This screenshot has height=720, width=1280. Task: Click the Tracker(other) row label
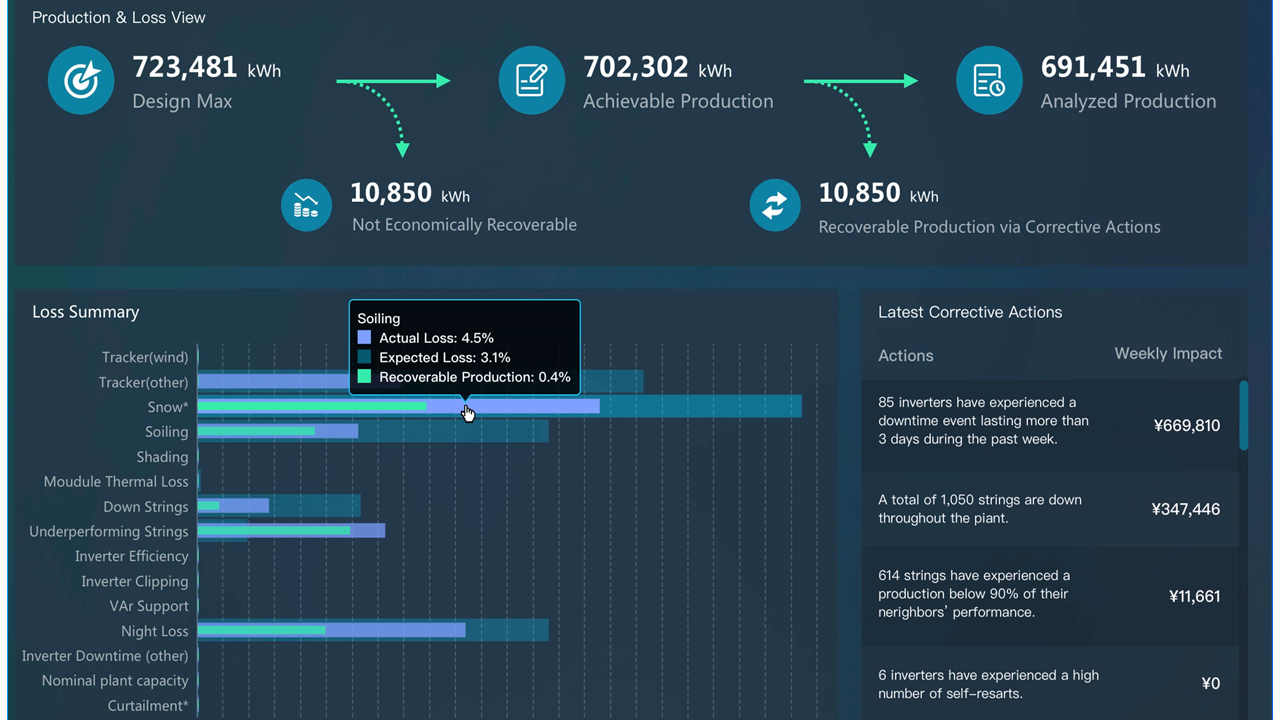click(x=143, y=382)
